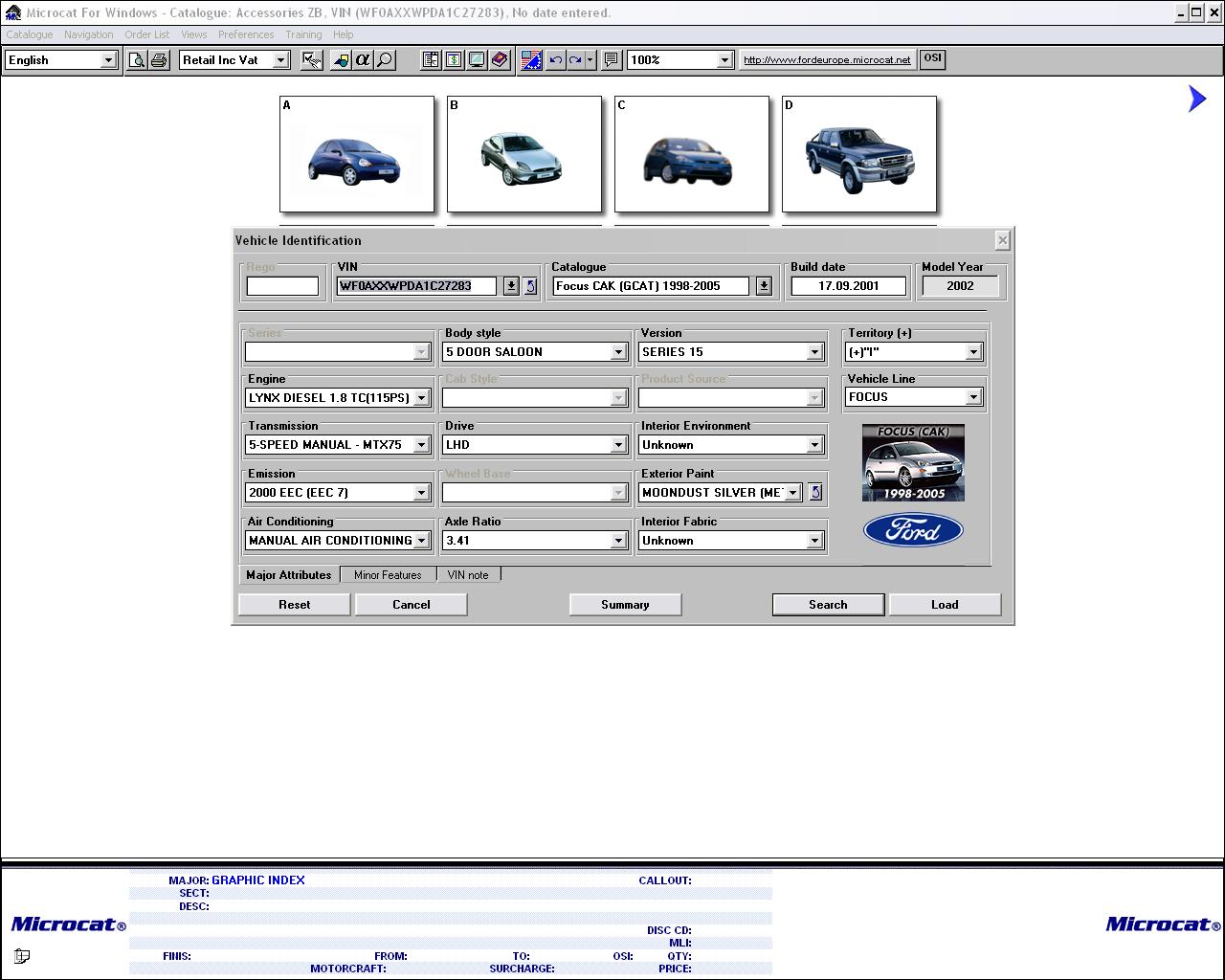1225x980 pixels.
Task: Click the VIN refresh icon
Action: 530,286
